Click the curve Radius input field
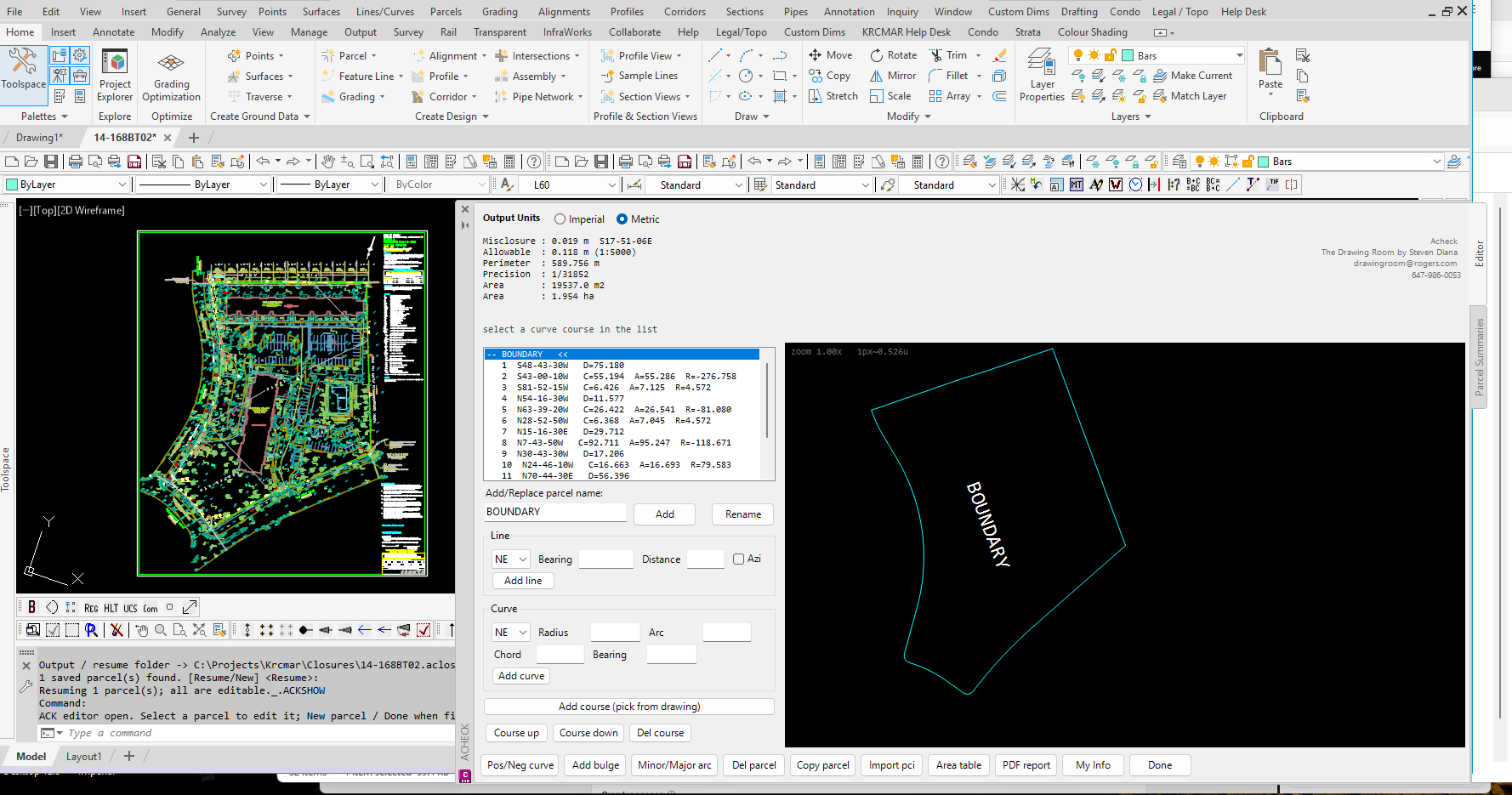Viewport: 1512px width, 795px height. tap(615, 633)
